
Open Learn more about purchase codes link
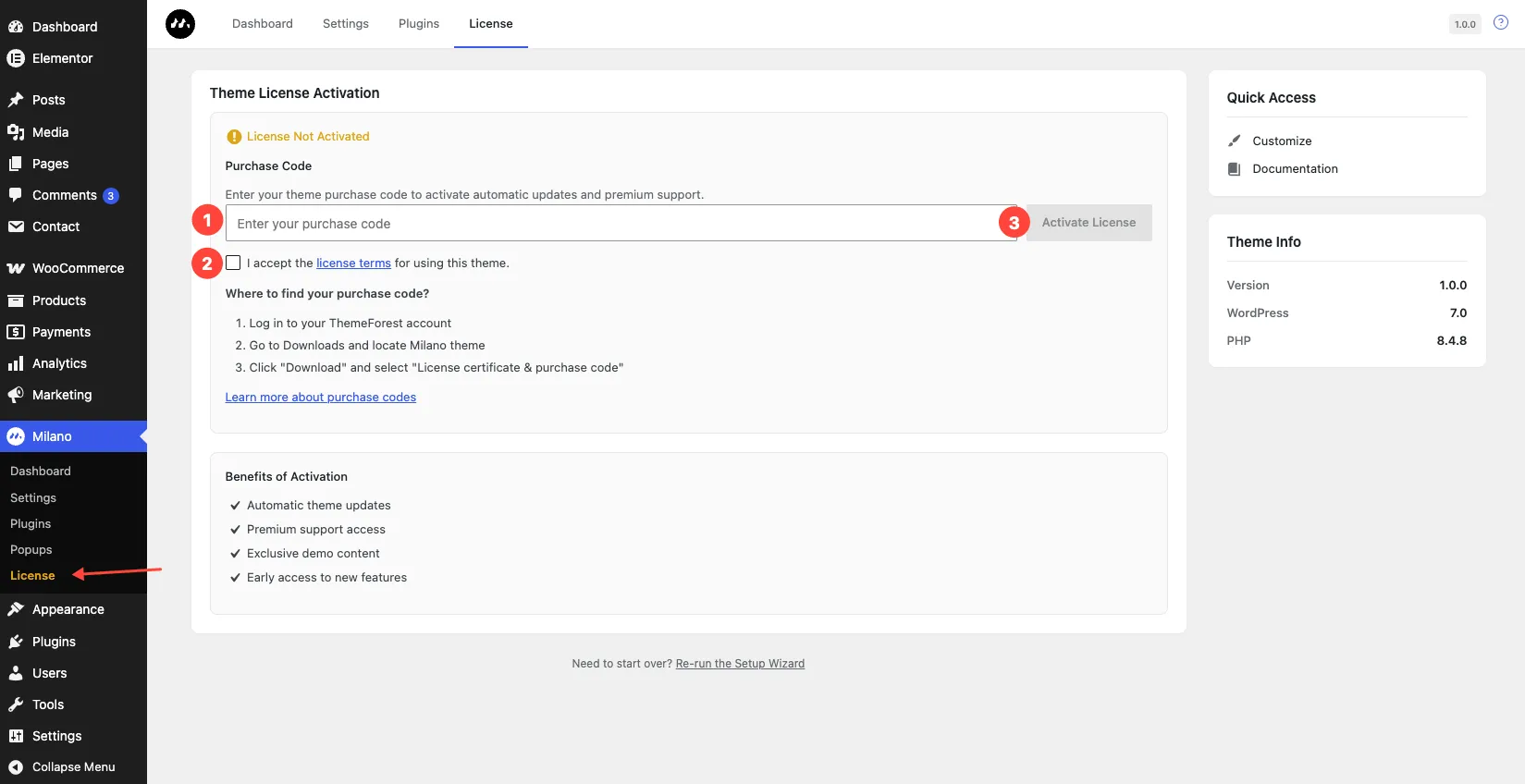coord(321,398)
